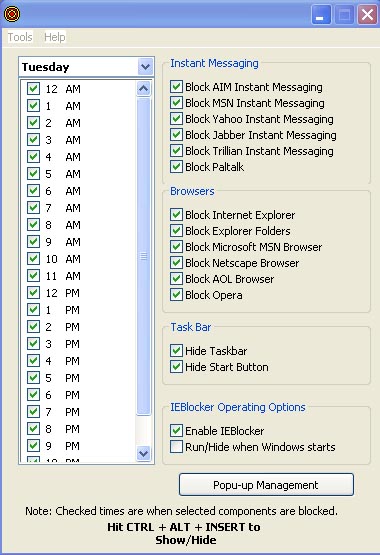Uncheck the Block Paltalk option

[176, 166]
